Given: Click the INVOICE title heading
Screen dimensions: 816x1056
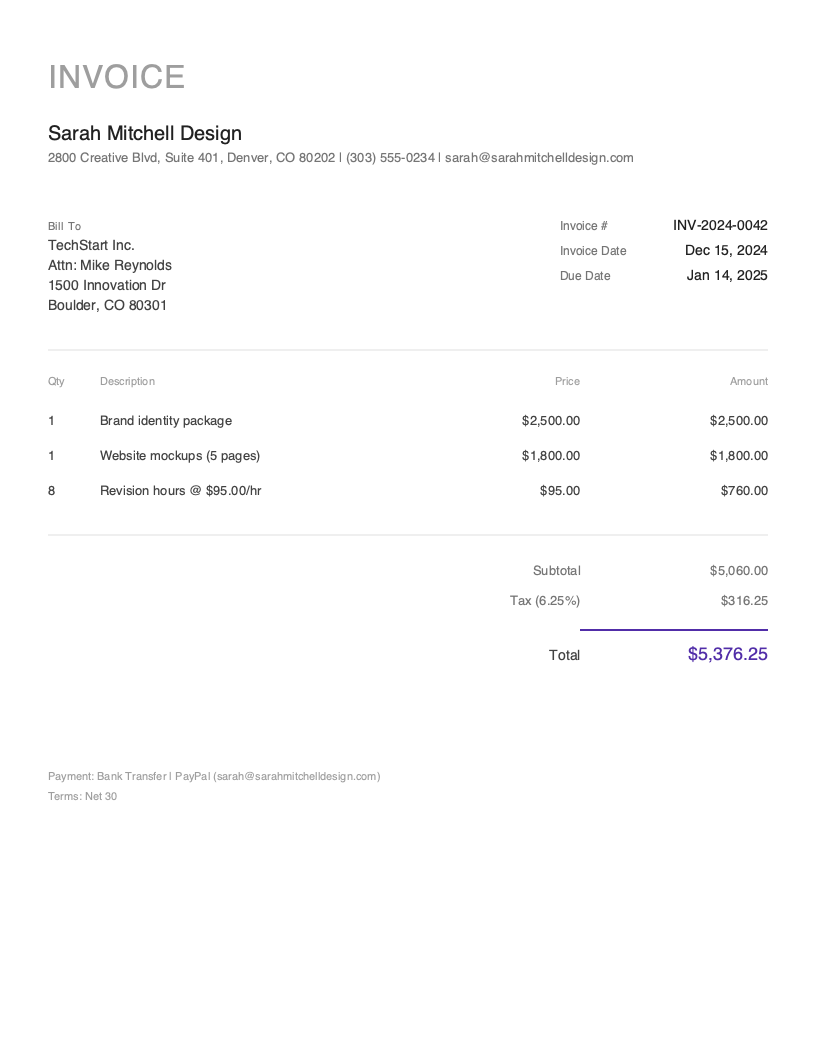Looking at the screenshot, I should pos(116,76).
